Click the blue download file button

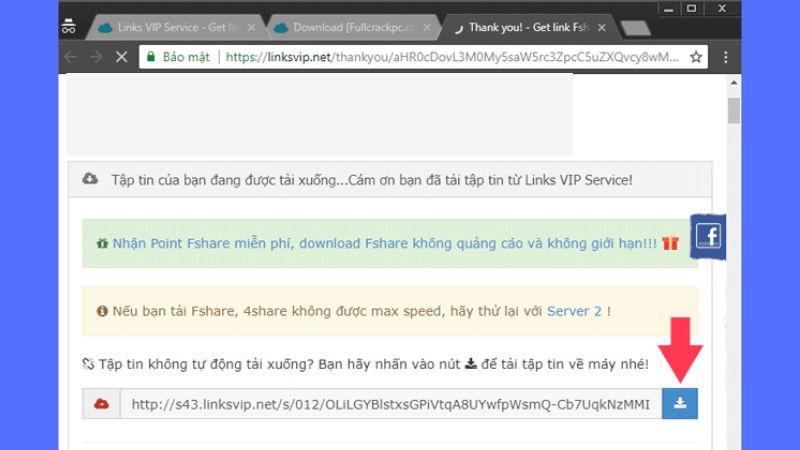point(680,404)
